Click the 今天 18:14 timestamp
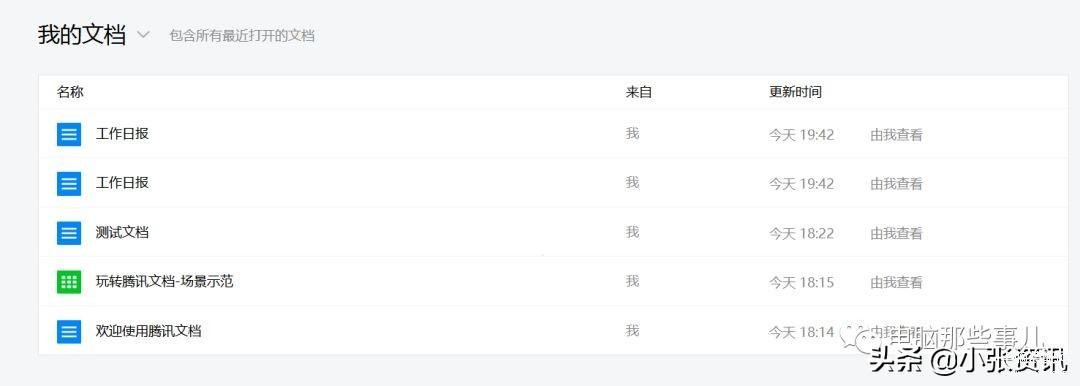 coord(802,332)
